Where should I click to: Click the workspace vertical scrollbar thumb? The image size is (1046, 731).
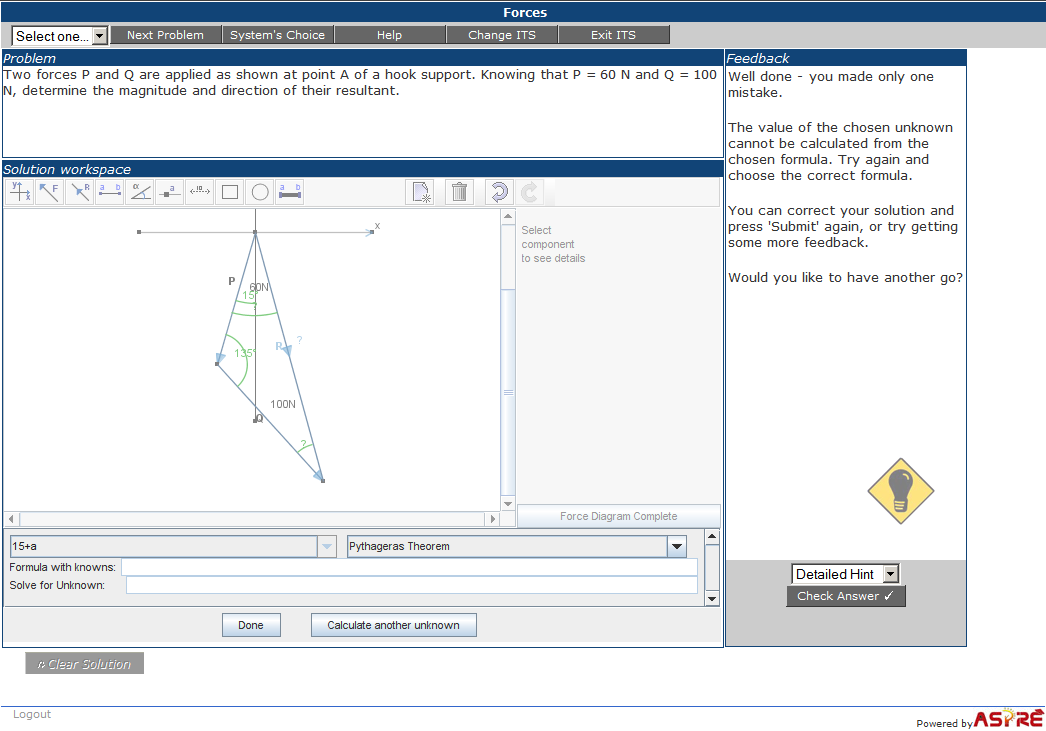pyautogui.click(x=508, y=392)
